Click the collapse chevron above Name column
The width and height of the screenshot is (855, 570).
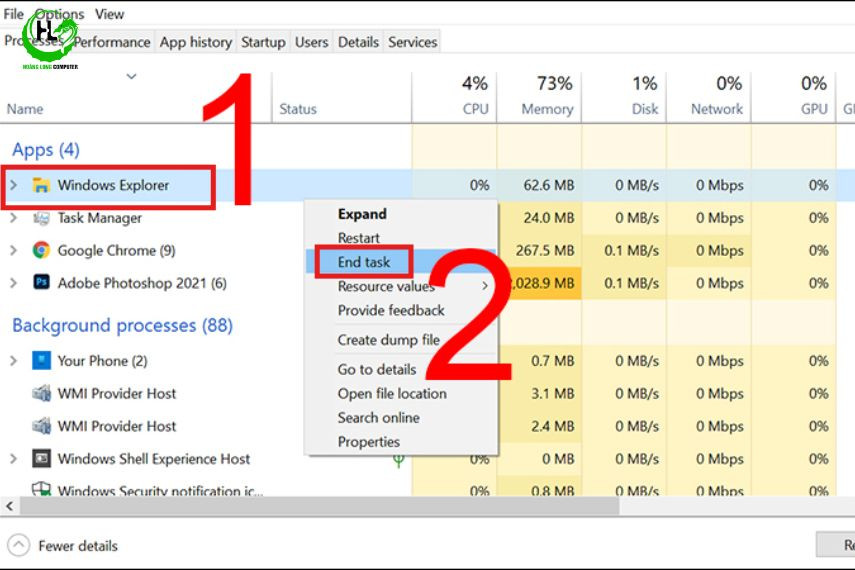pos(131,76)
